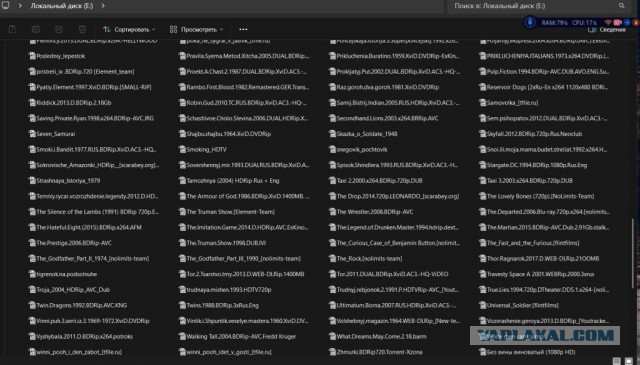Image resolution: width=640 pixels, height=365 pixels.
Task: Select file Twin.Dragons.1992.BDRip.AVC.KNG
Action: tap(78, 305)
